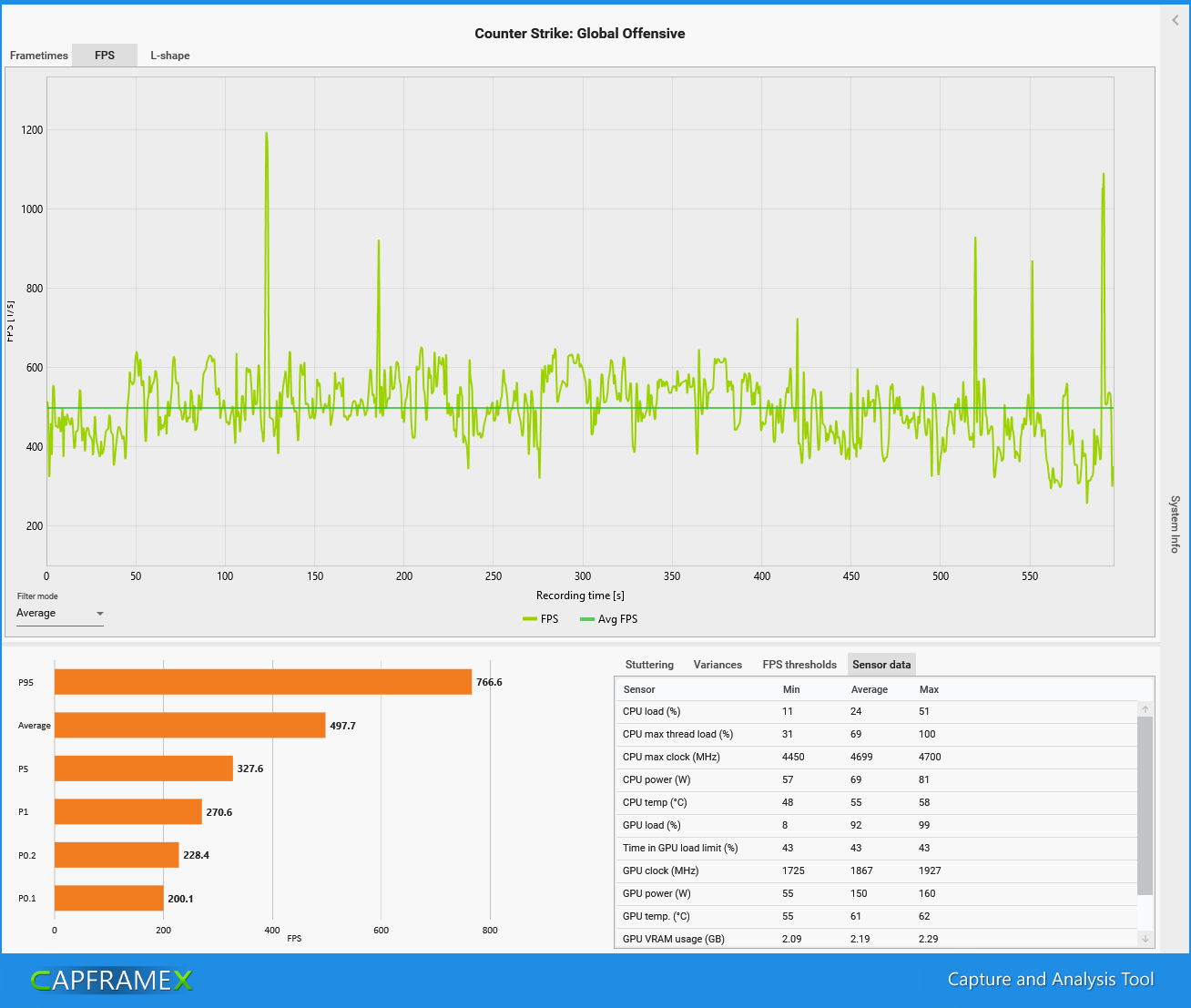Image resolution: width=1191 pixels, height=1008 pixels.
Task: Select the CPU temp (°C) row
Action: (x=877, y=803)
